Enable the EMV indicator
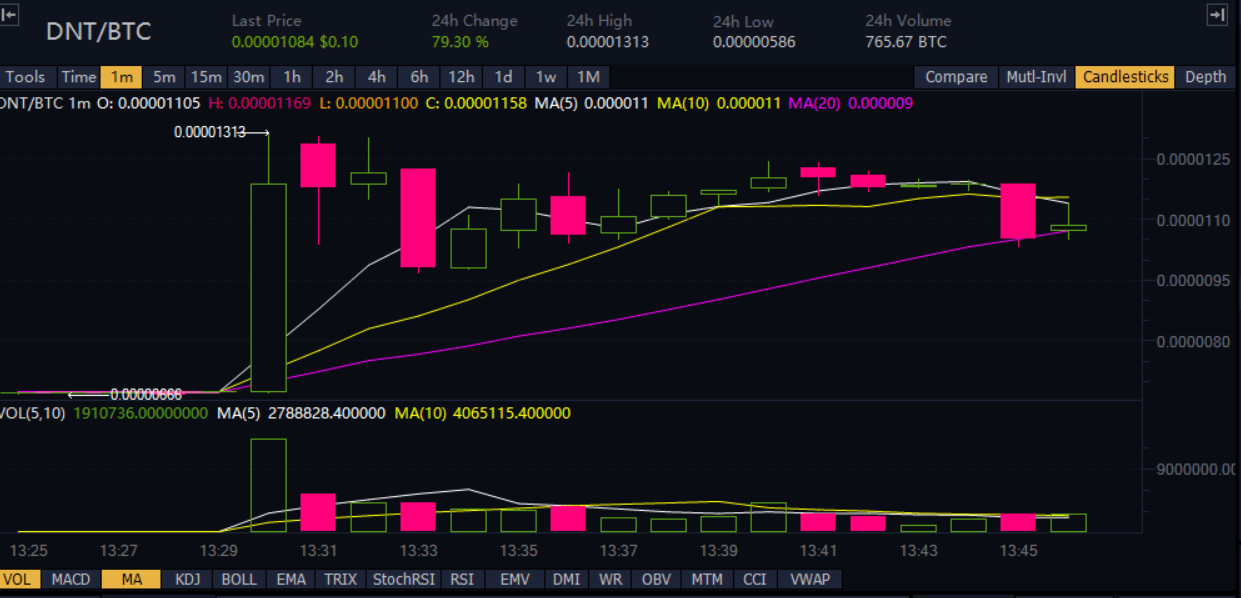Viewport: 1241px width, 598px height. click(514, 579)
